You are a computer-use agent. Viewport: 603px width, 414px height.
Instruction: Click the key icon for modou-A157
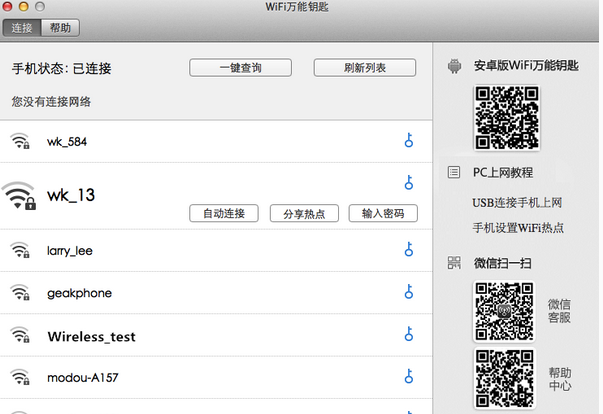(409, 376)
